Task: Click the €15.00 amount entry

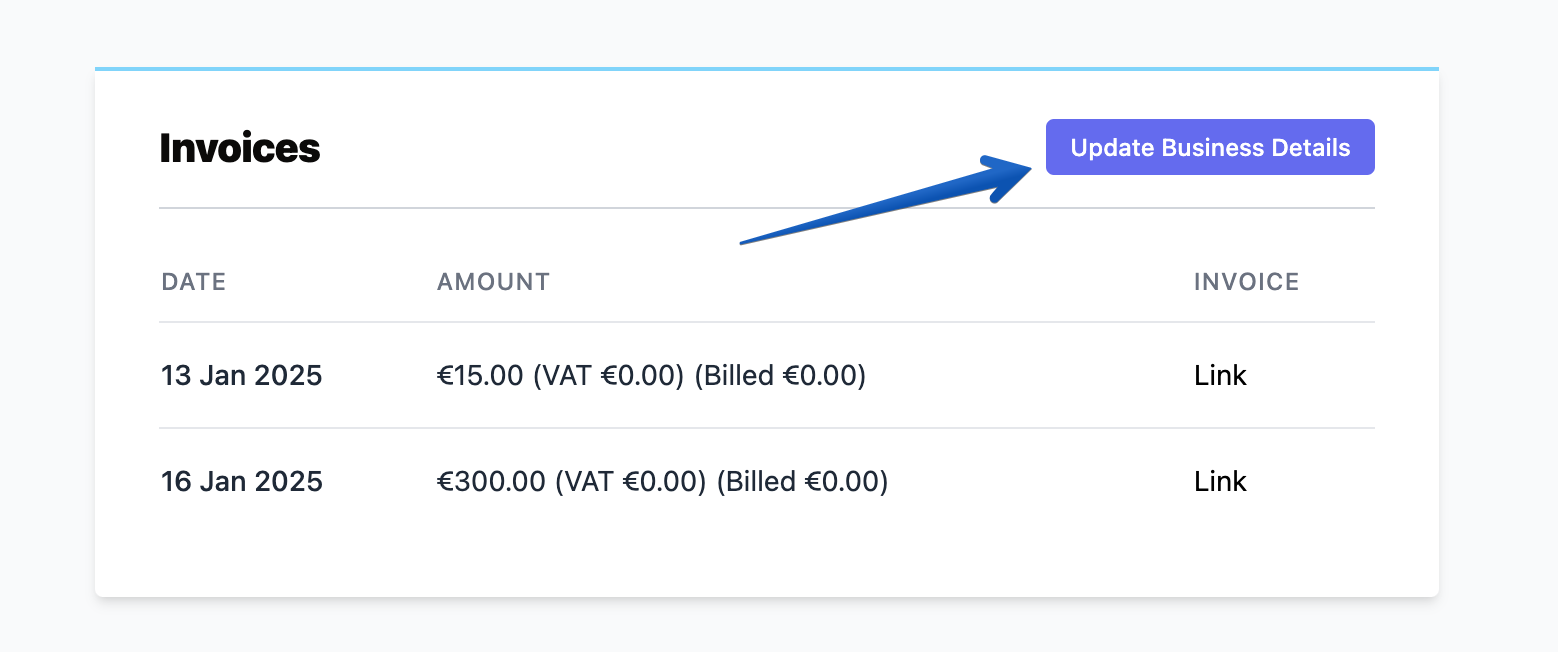Action: (x=478, y=375)
